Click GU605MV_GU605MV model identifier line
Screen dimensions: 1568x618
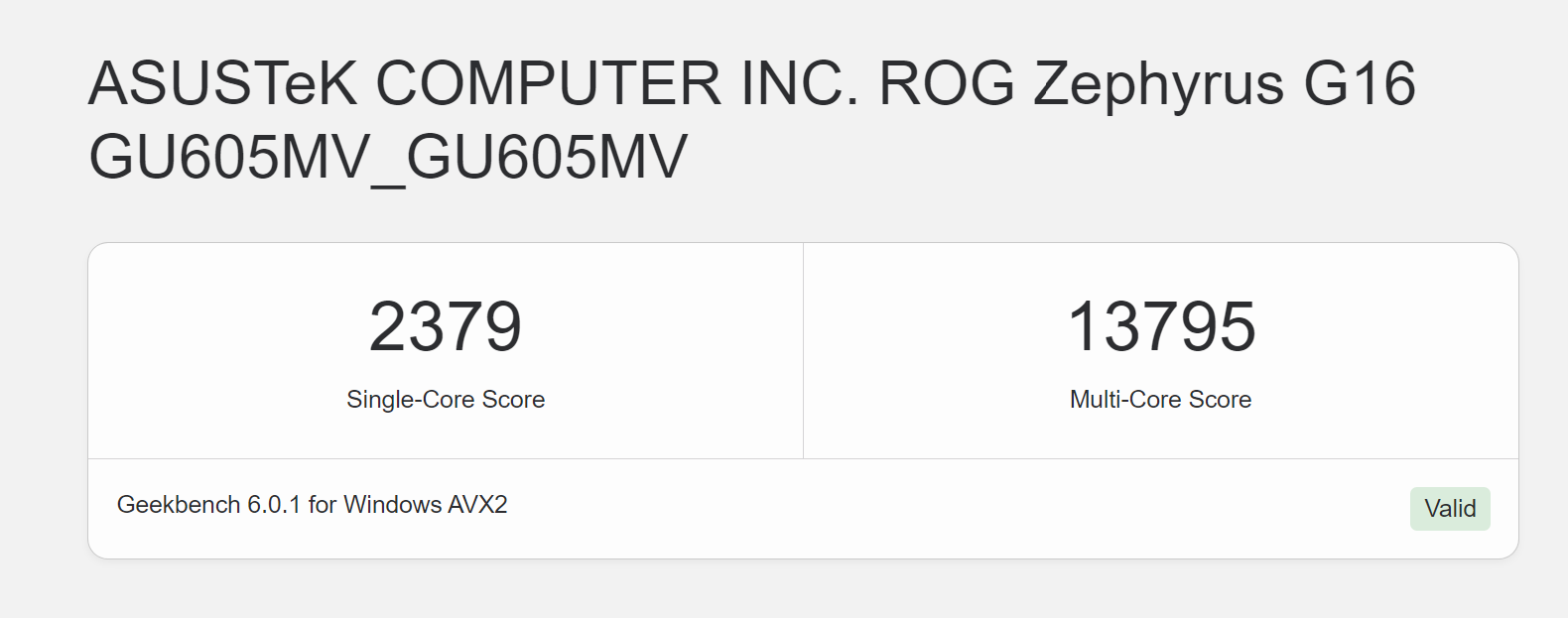[388, 158]
